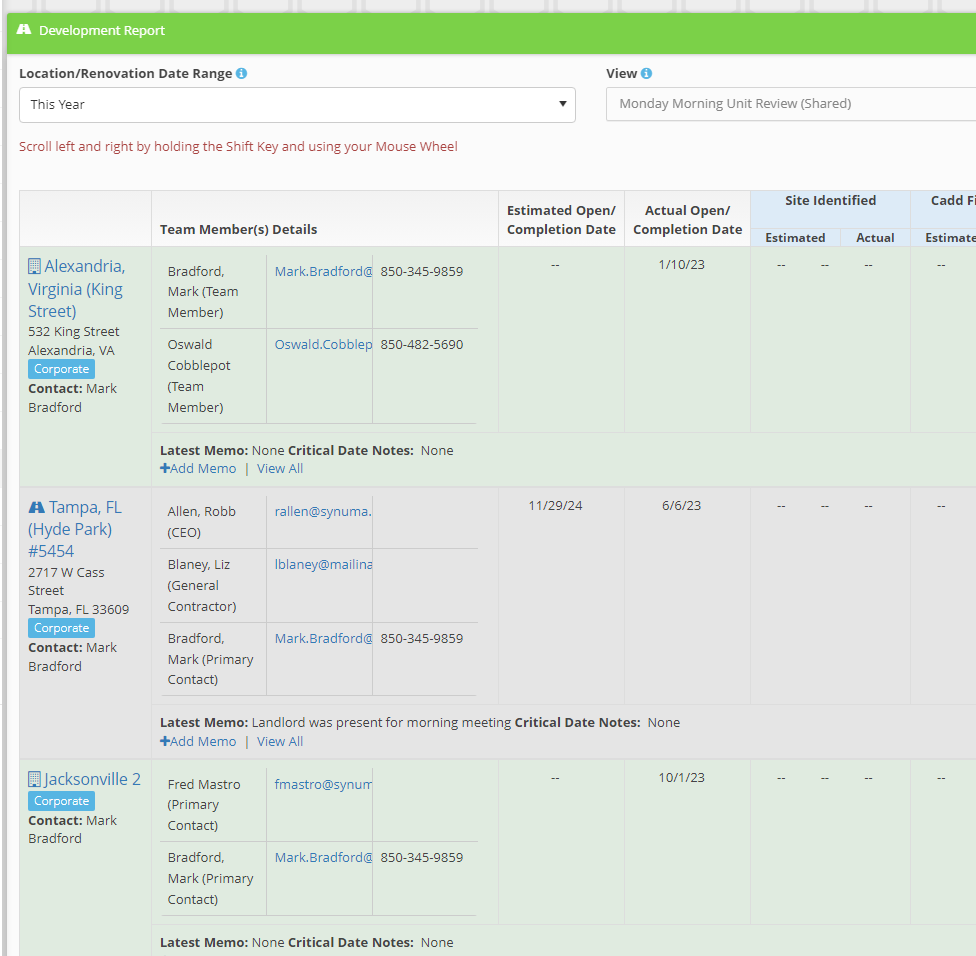Click the Corporate badge under Tampa address
The height and width of the screenshot is (956, 976).
pos(62,628)
